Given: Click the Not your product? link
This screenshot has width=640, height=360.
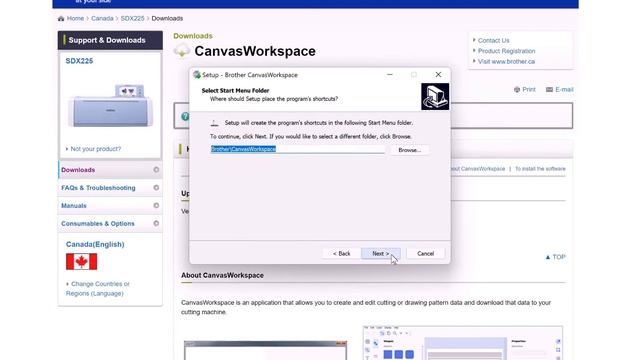Looking at the screenshot, I should pyautogui.click(x=96, y=149).
